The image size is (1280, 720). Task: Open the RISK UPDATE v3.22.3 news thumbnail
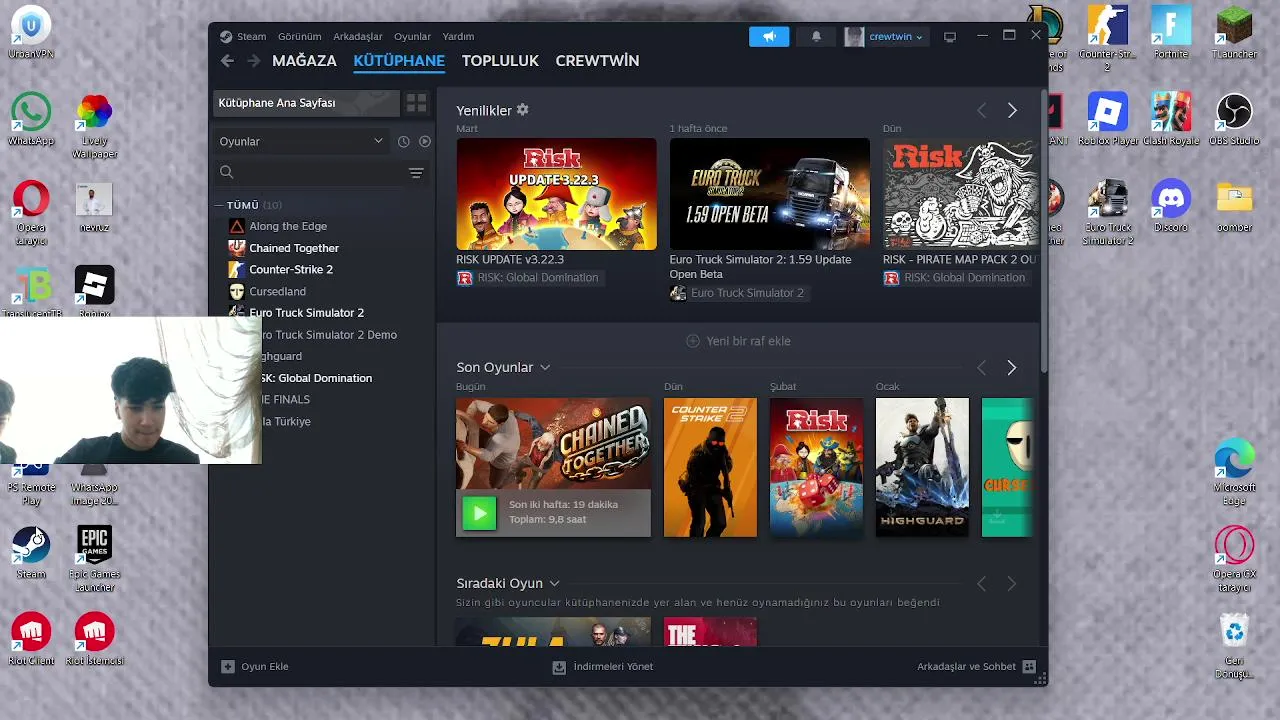coord(556,194)
